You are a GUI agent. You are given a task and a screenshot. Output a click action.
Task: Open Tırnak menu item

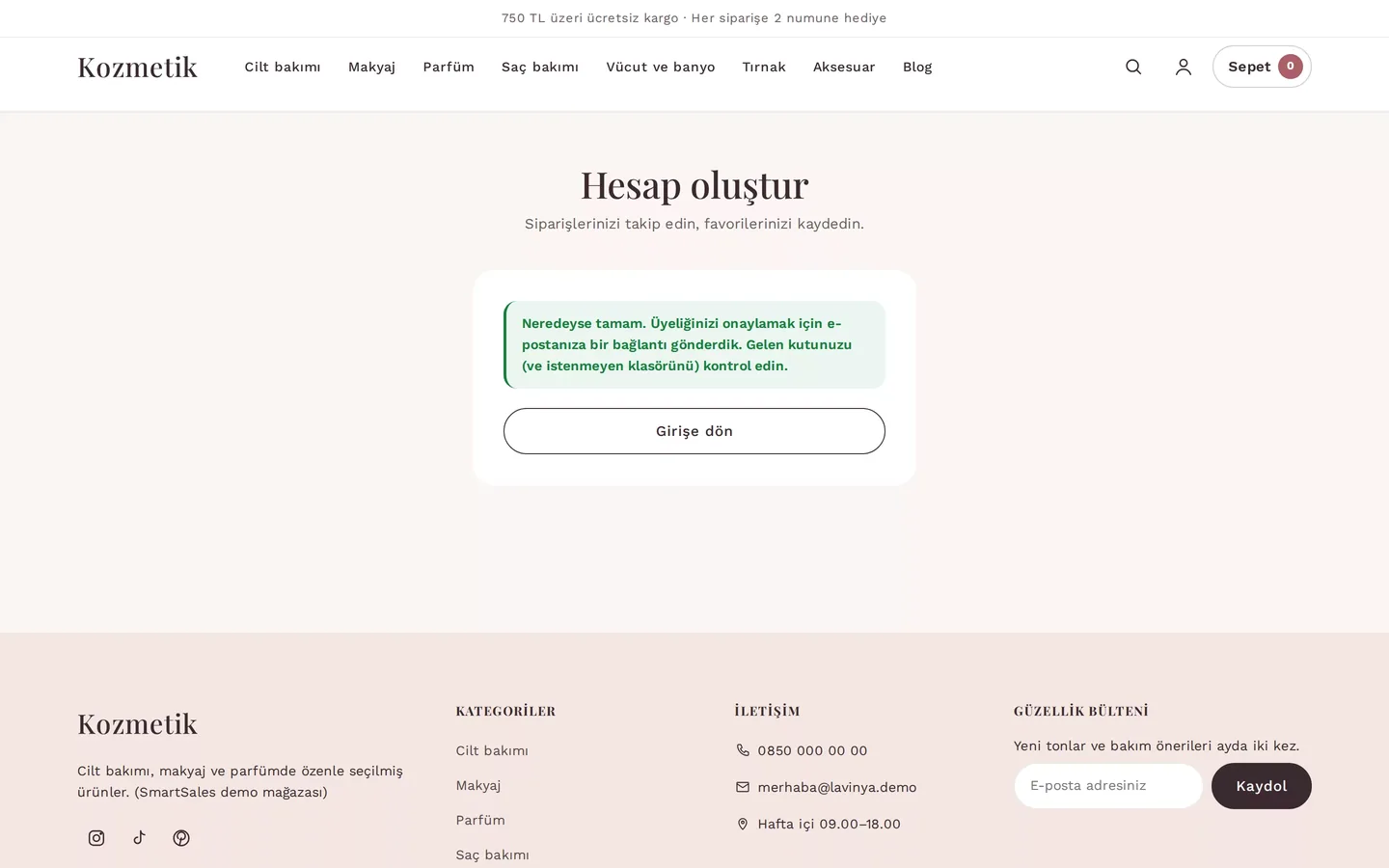coord(764,67)
